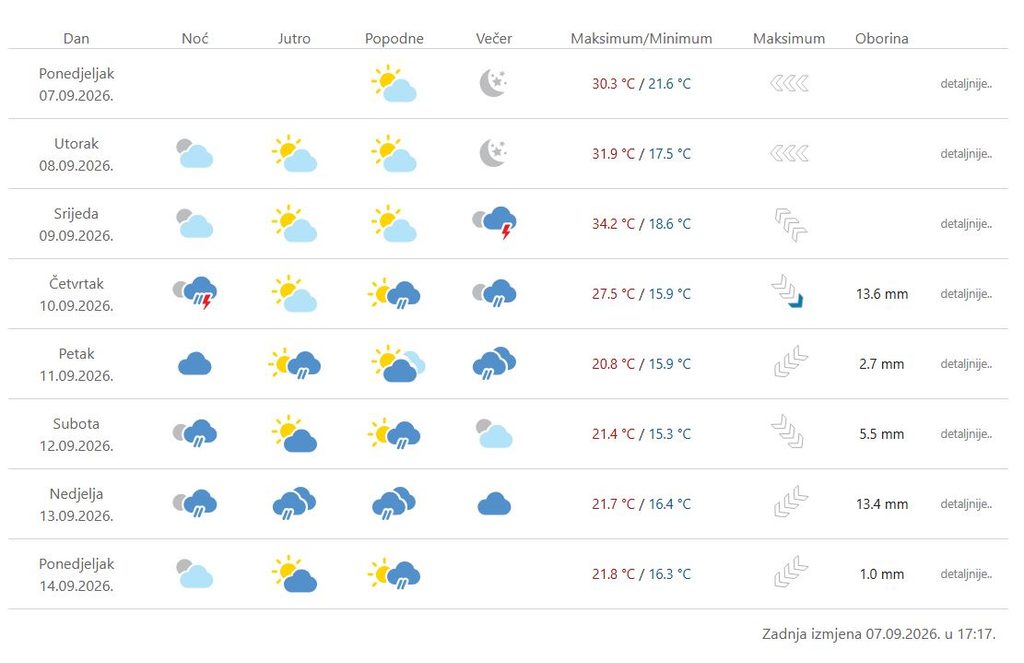Click Ponedjeljak 14.09. afternoon sun rain icon
The width and height of the screenshot is (1024, 663).
(394, 574)
